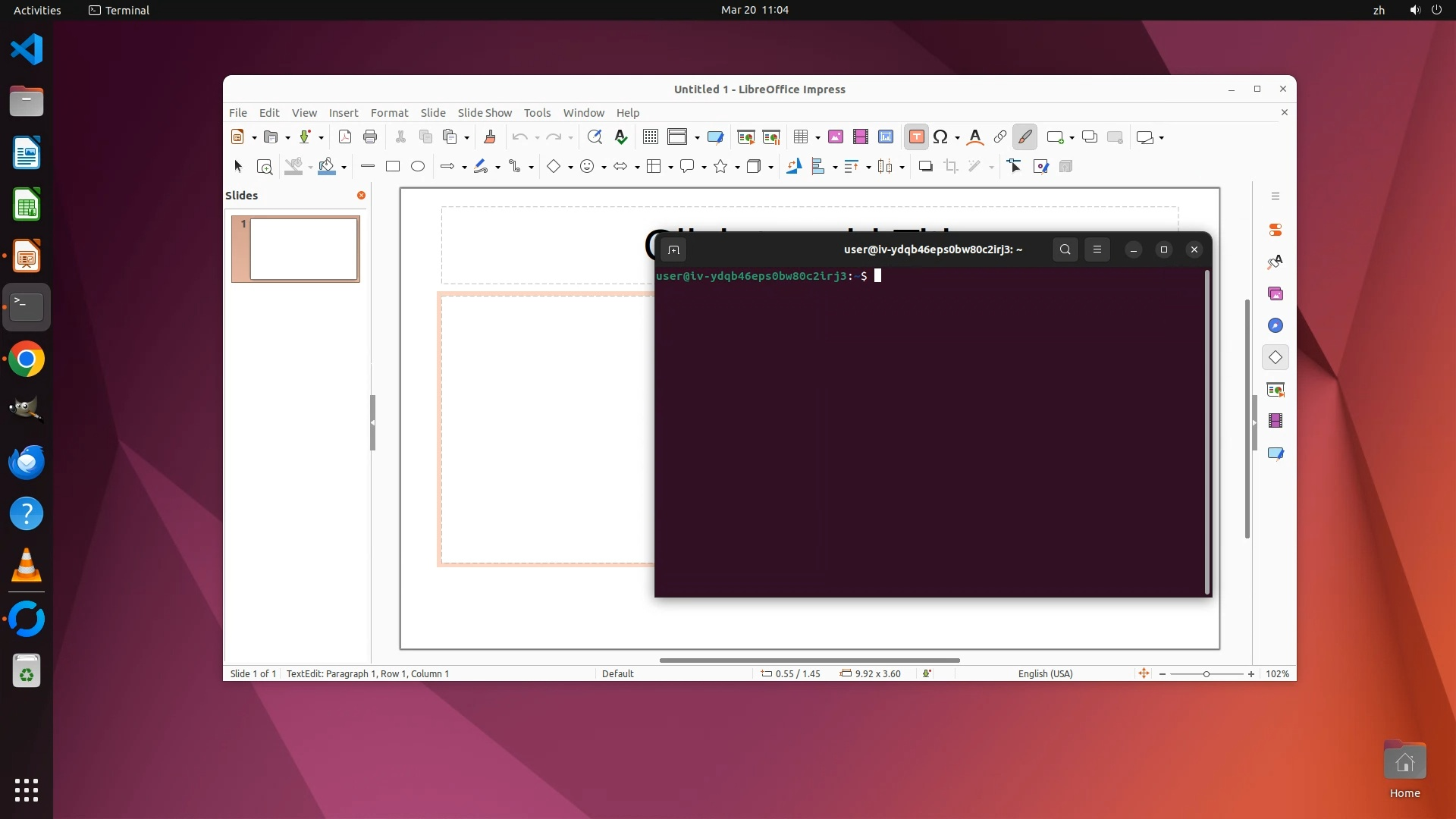Select the Ellipse drawing tool
The image size is (1456, 819).
418,167
